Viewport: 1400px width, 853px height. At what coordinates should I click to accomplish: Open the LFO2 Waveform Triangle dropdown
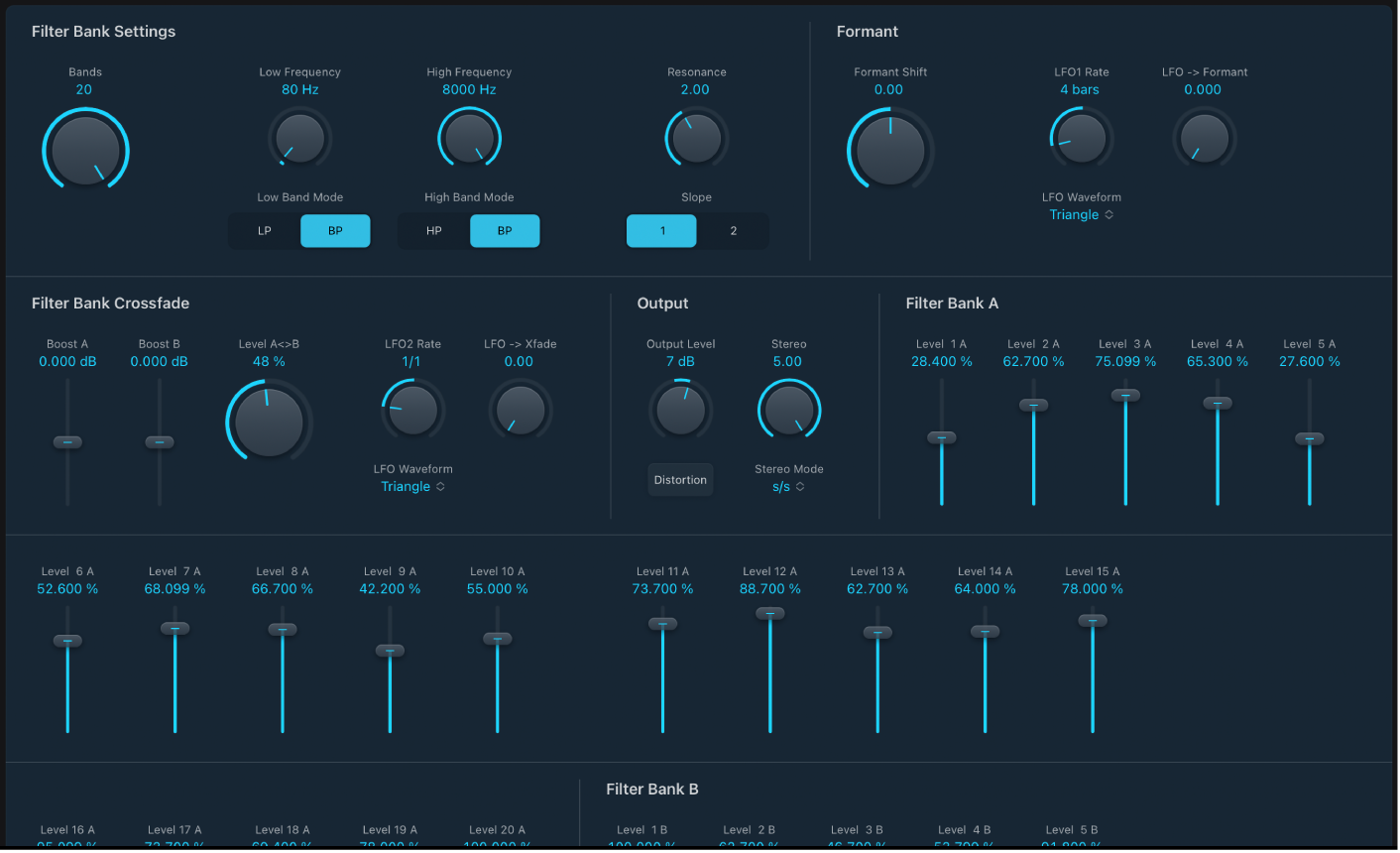click(412, 486)
